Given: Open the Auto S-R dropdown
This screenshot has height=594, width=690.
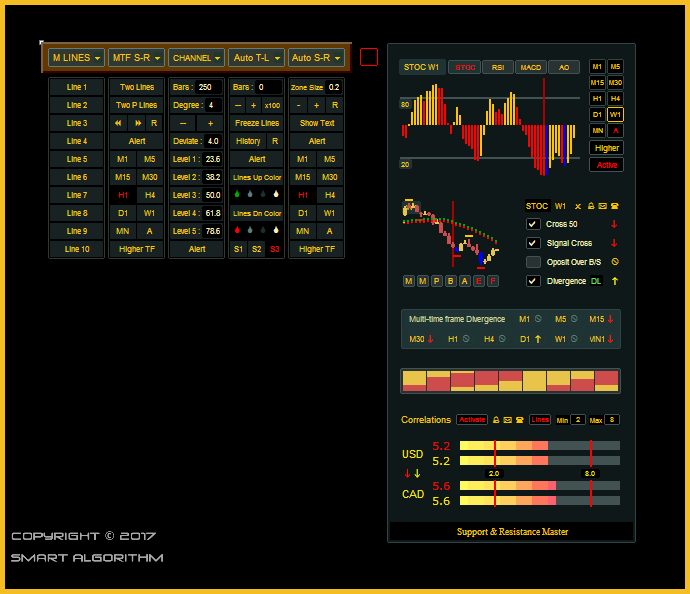Looking at the screenshot, I should click(x=316, y=58).
